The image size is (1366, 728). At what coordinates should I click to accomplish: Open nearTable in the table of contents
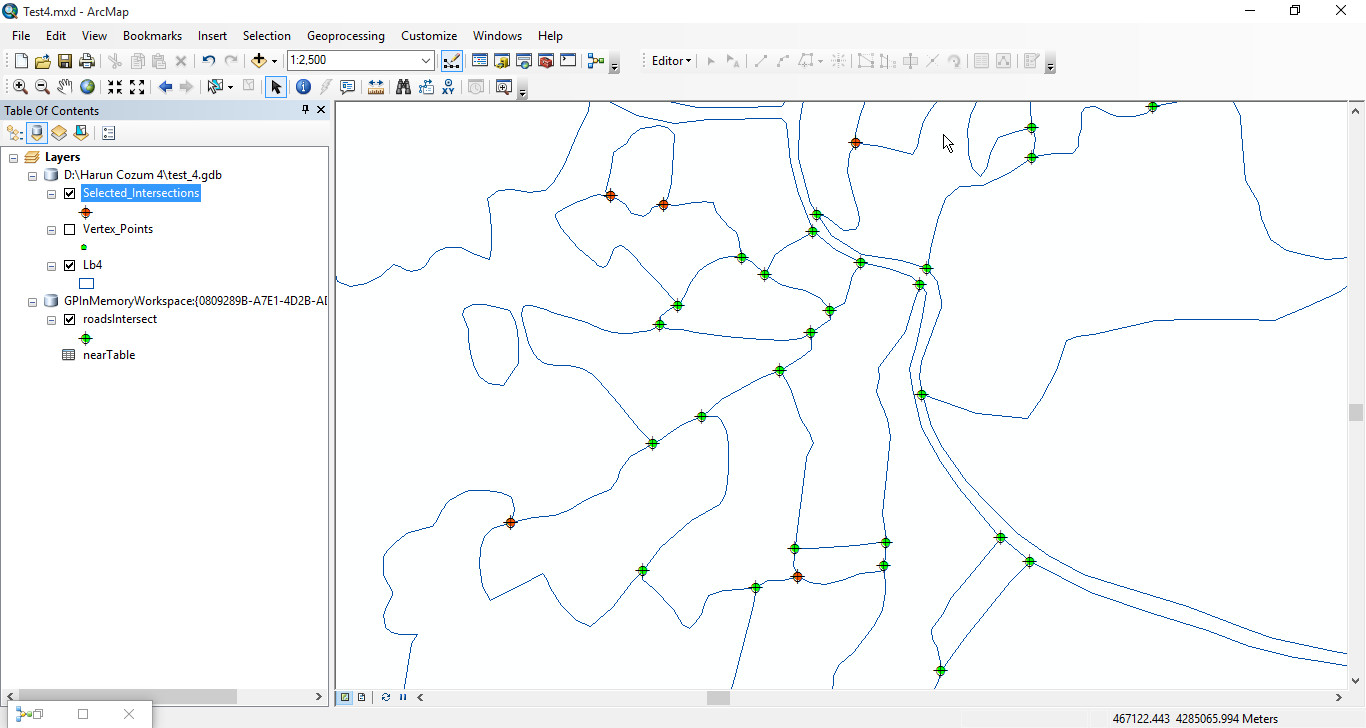[108, 355]
